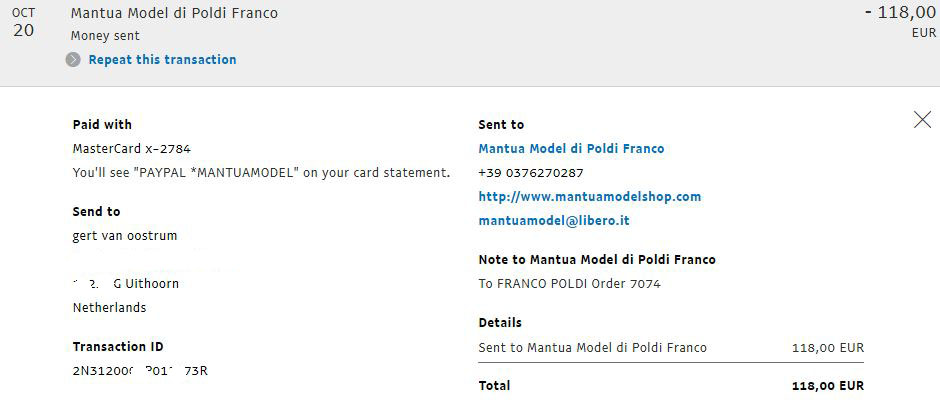This screenshot has height=409, width=940.
Task: Click the arrow icon beside Repeat this transaction
Action: coord(73,60)
